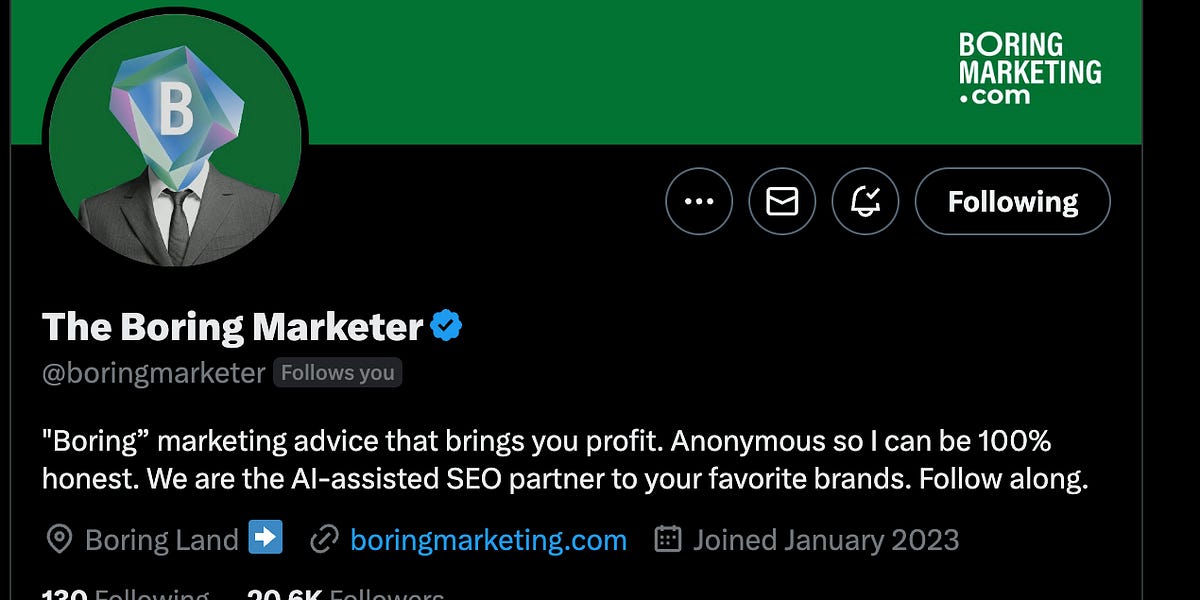Image resolution: width=1200 pixels, height=600 pixels.
Task: Send a direct message via envelope icon
Action: (x=782, y=201)
